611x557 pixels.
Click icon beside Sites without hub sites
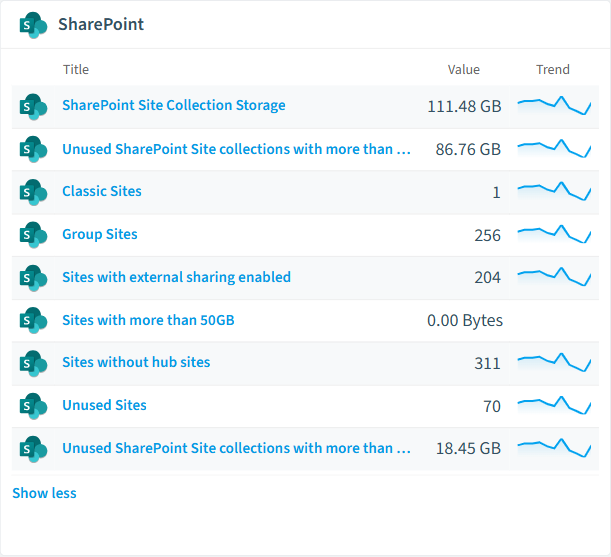[x=34, y=363]
